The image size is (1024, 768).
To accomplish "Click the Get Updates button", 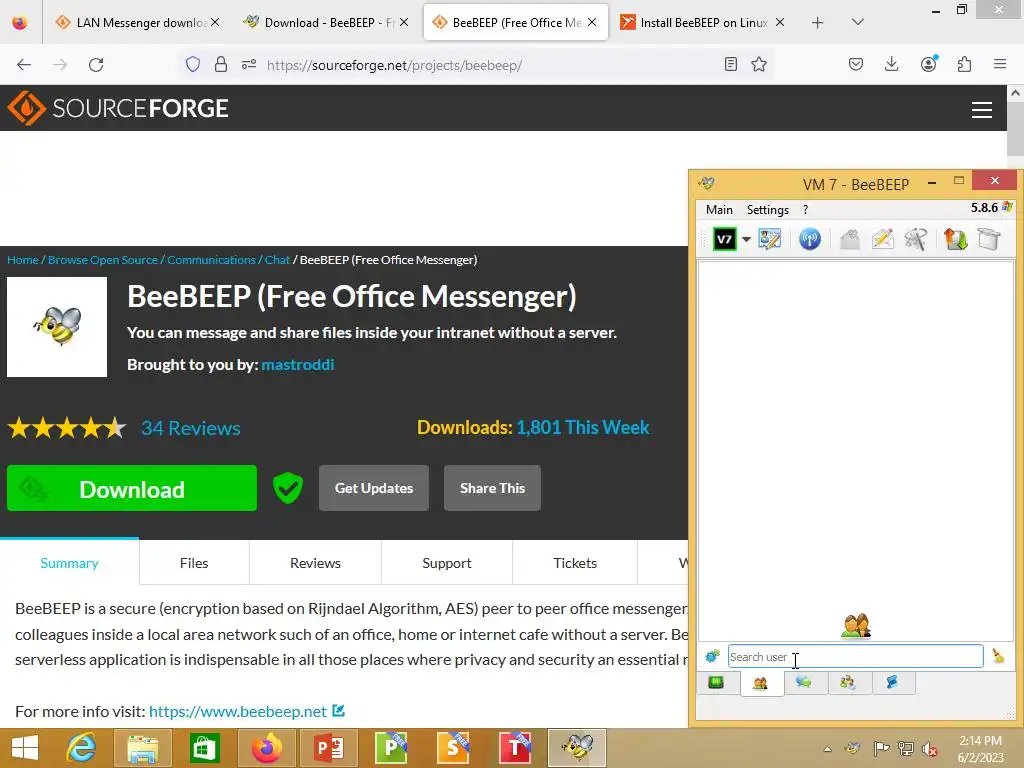I will click(x=374, y=488).
